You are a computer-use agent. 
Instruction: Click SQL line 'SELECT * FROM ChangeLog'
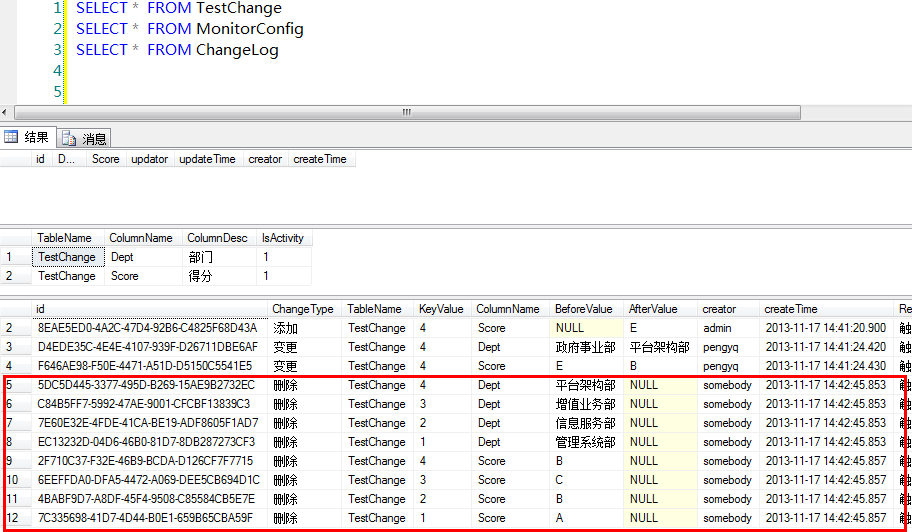click(x=177, y=50)
